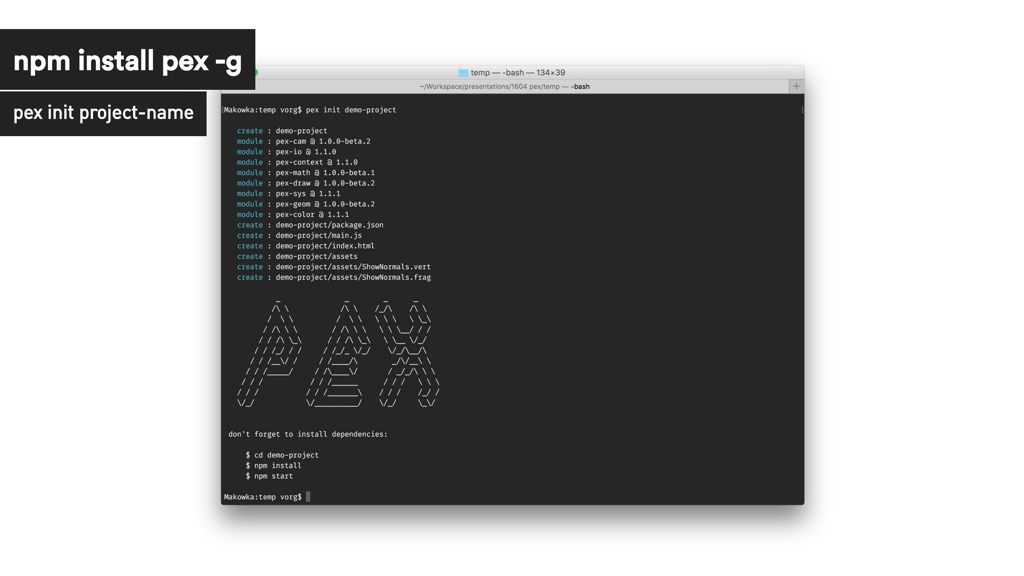Click the command line 'pex init demo-project'
1024x576 pixels.
(x=351, y=110)
